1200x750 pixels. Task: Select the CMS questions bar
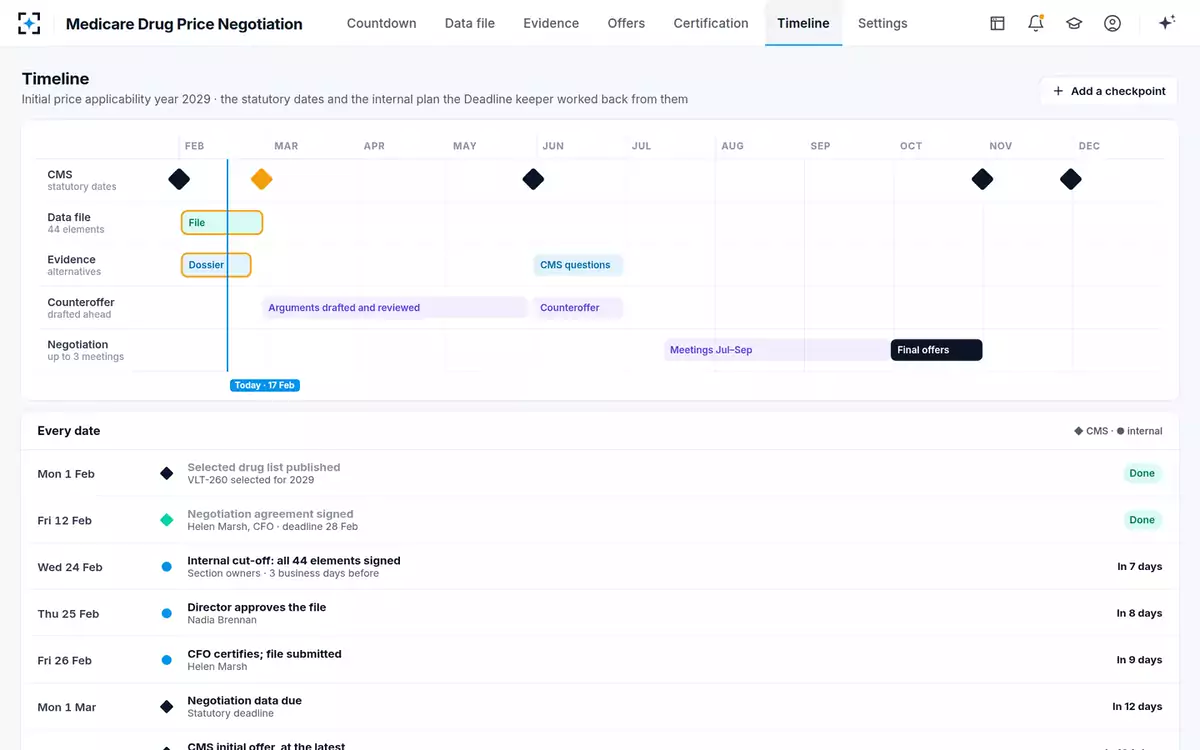point(578,265)
